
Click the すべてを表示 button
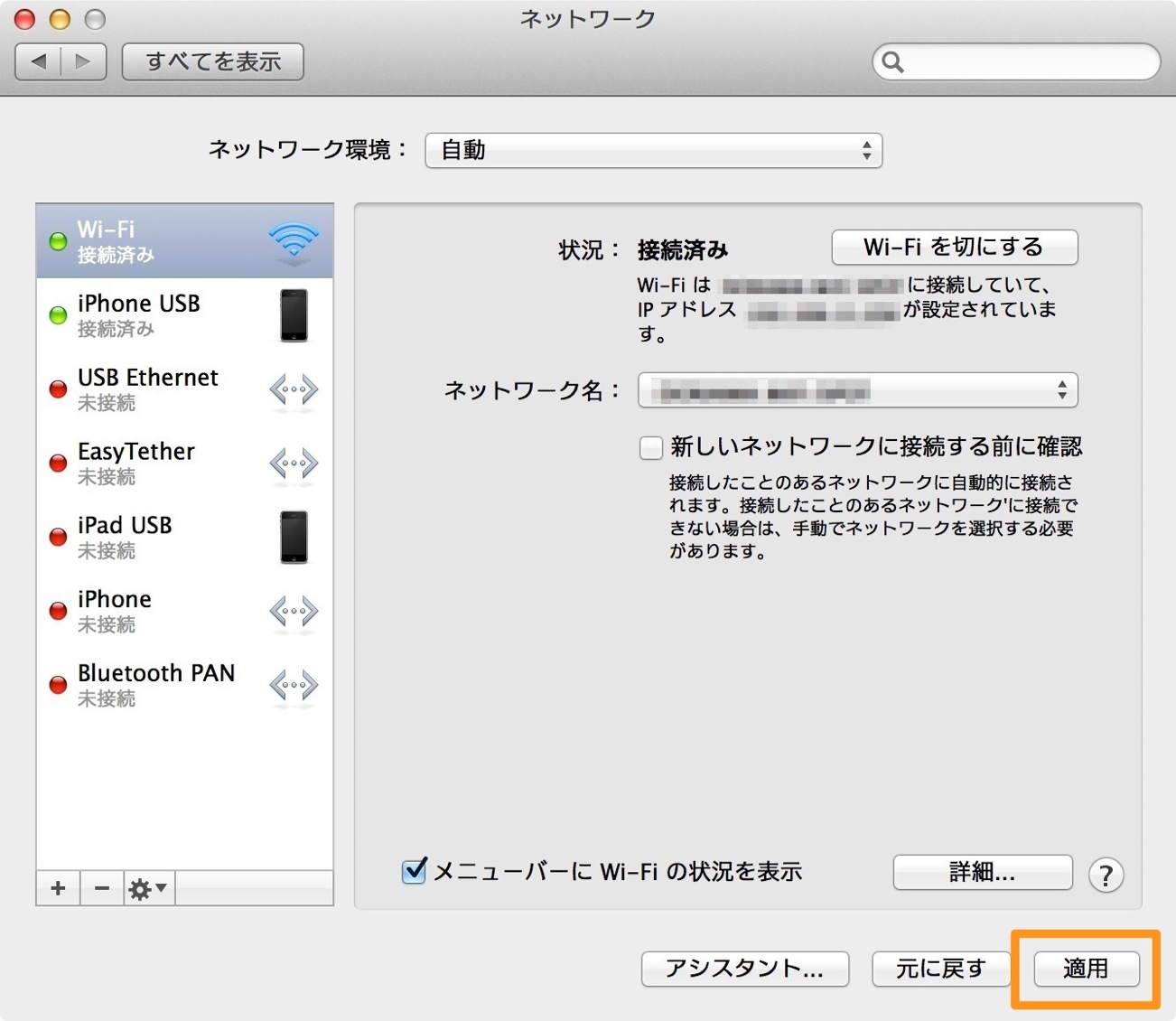click(x=213, y=61)
